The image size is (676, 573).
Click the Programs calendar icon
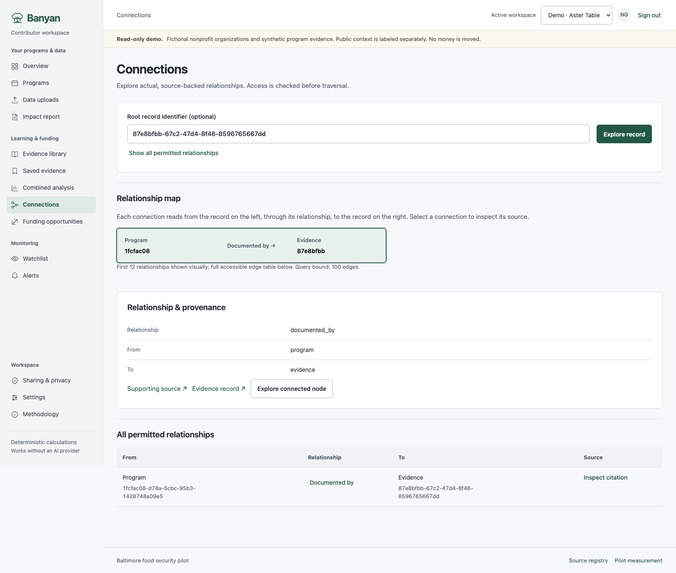click(15, 83)
